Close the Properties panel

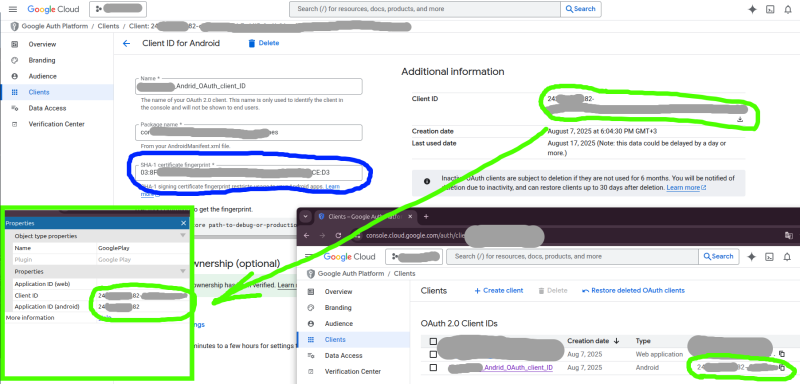pyautogui.click(x=184, y=223)
